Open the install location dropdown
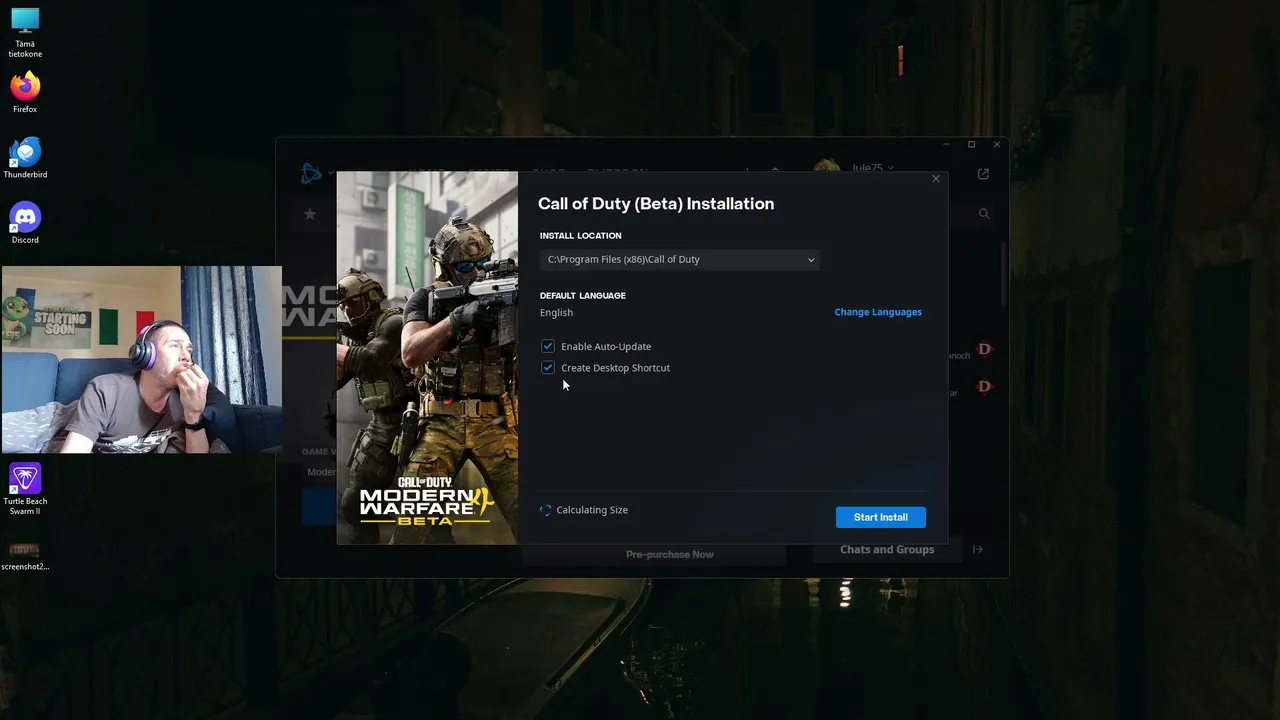This screenshot has width=1280, height=720. [680, 260]
